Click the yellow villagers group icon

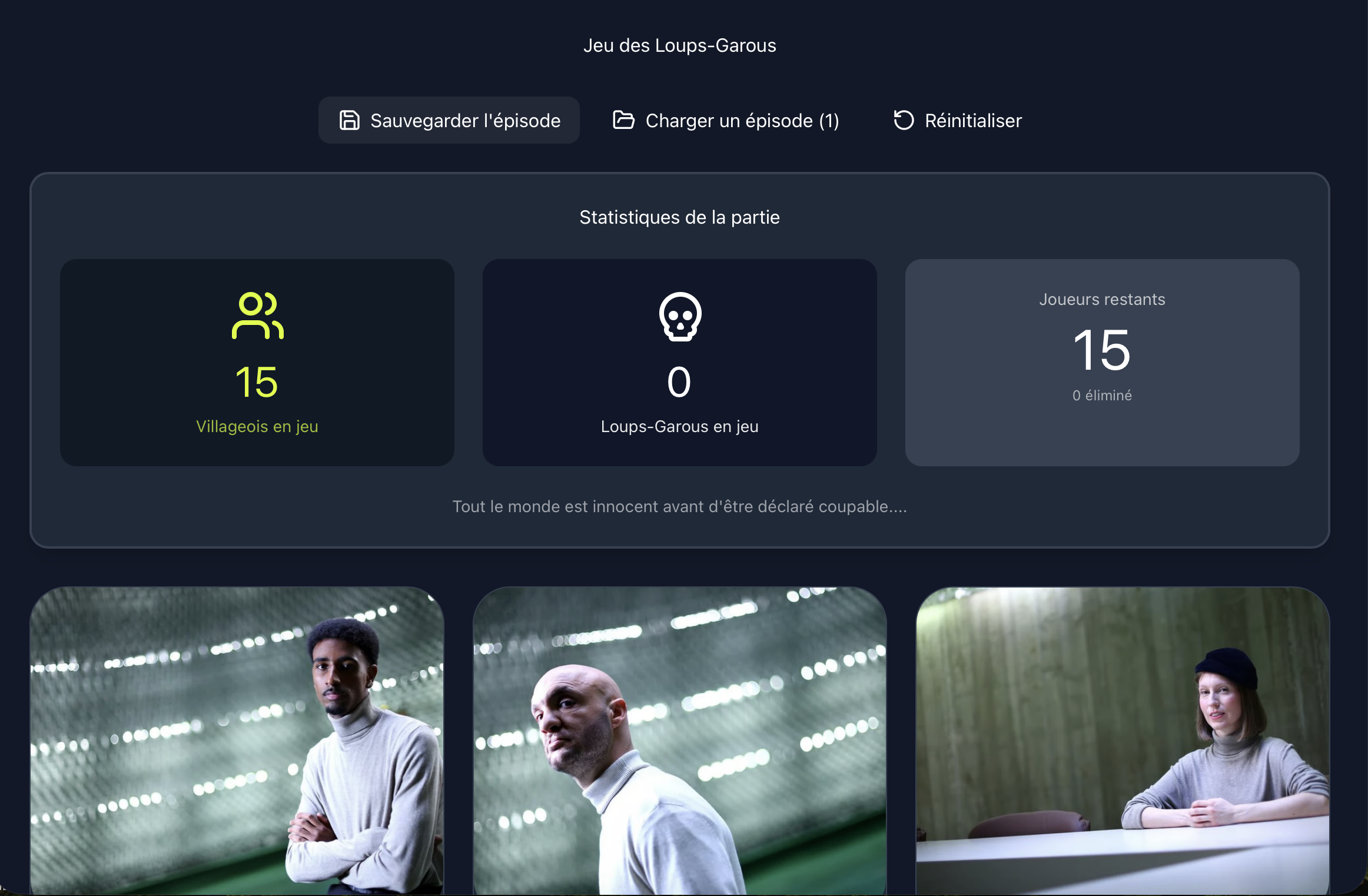(x=258, y=316)
